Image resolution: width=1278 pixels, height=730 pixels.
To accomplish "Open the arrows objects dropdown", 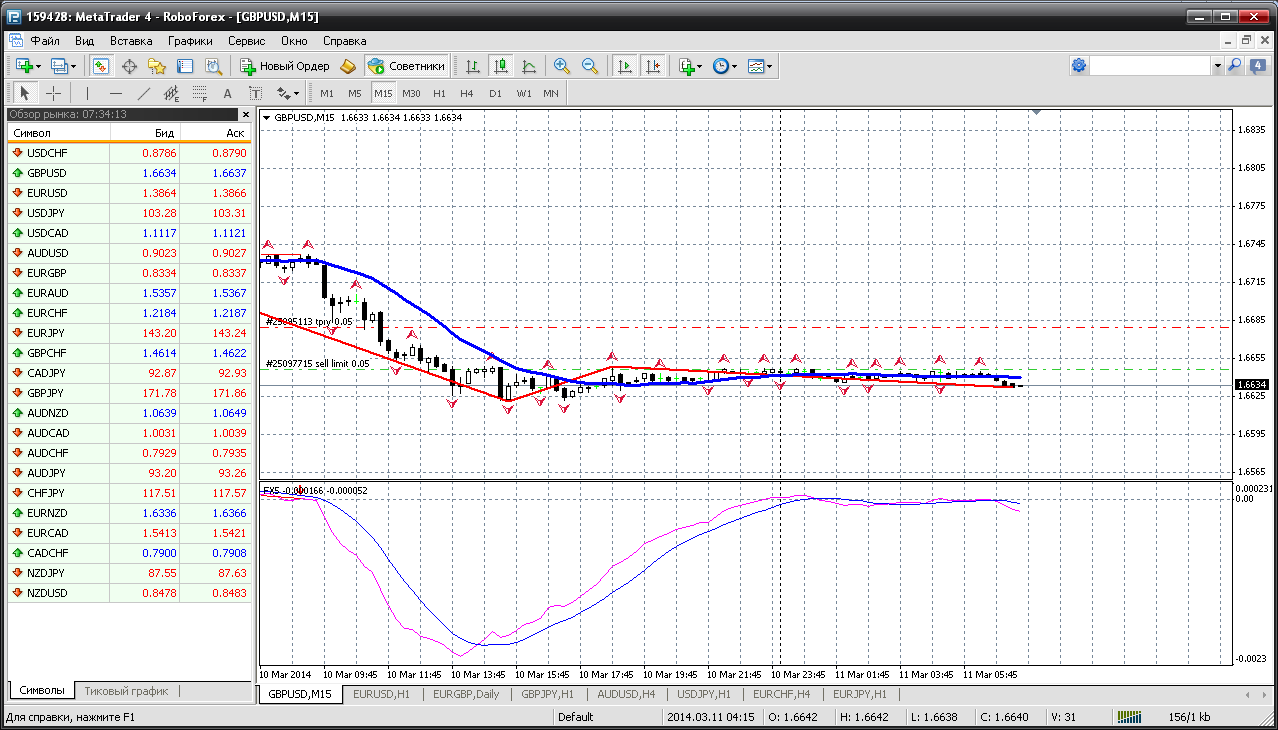I will 288,93.
